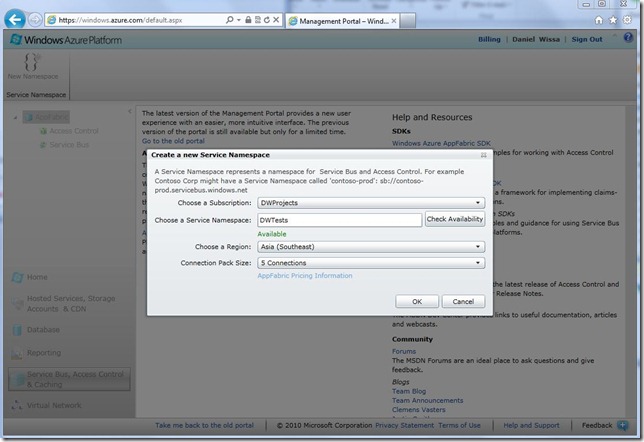The image size is (644, 442).
Task: Click the search magnifier in address bar
Action: click(x=230, y=20)
